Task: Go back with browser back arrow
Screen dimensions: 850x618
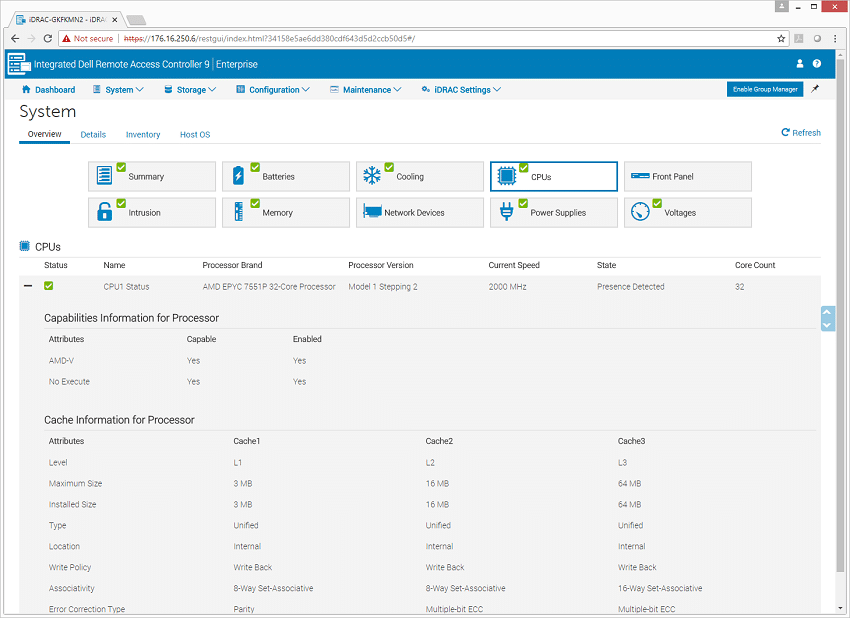Action: [x=15, y=38]
